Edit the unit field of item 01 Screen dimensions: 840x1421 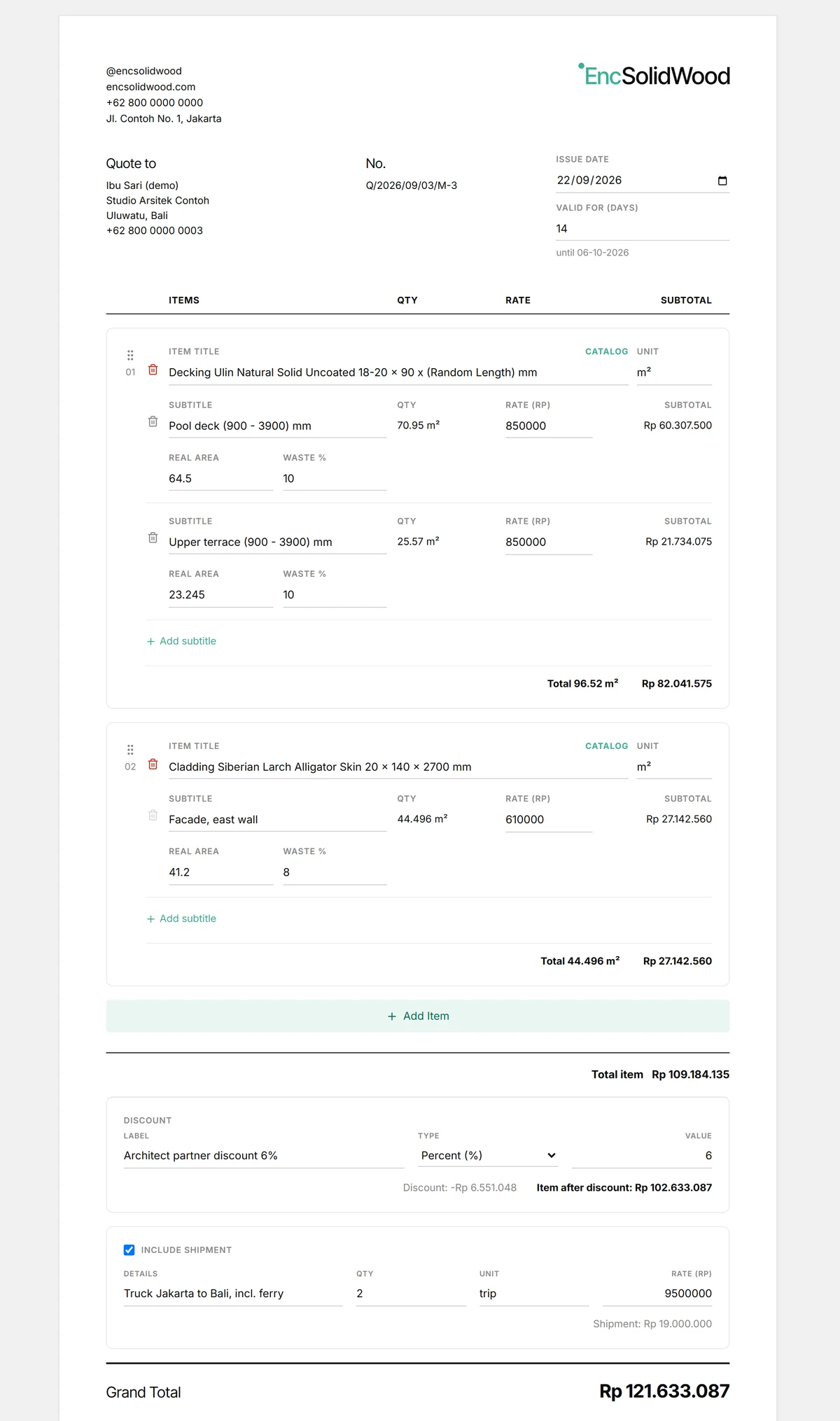tap(674, 372)
